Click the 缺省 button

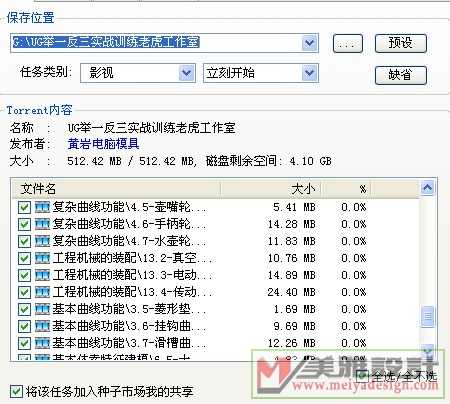[401, 75]
